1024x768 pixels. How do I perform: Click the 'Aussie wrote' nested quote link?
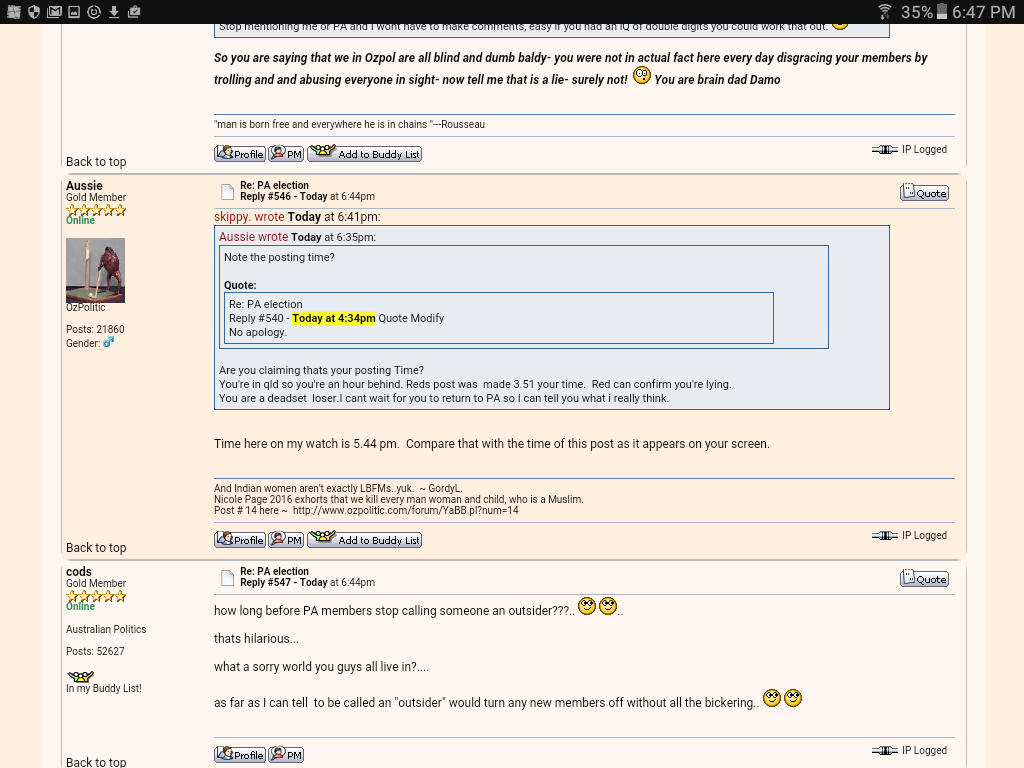[x=253, y=237]
